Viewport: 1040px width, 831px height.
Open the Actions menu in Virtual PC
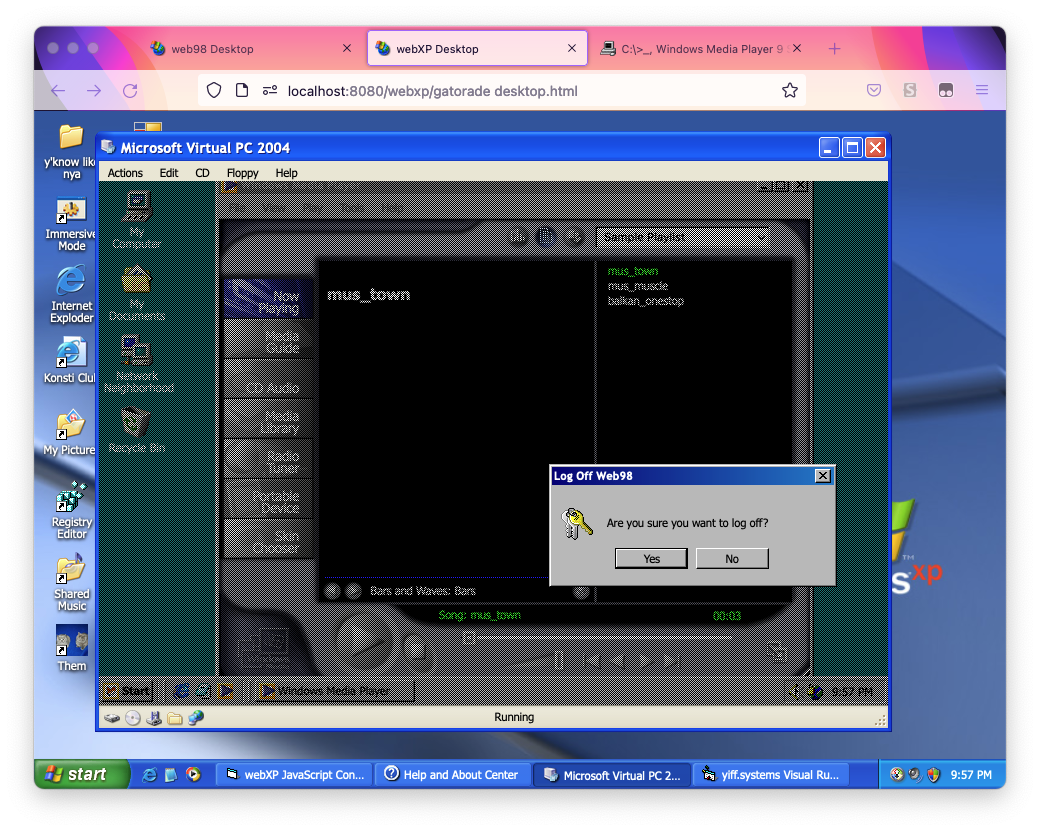(x=125, y=173)
